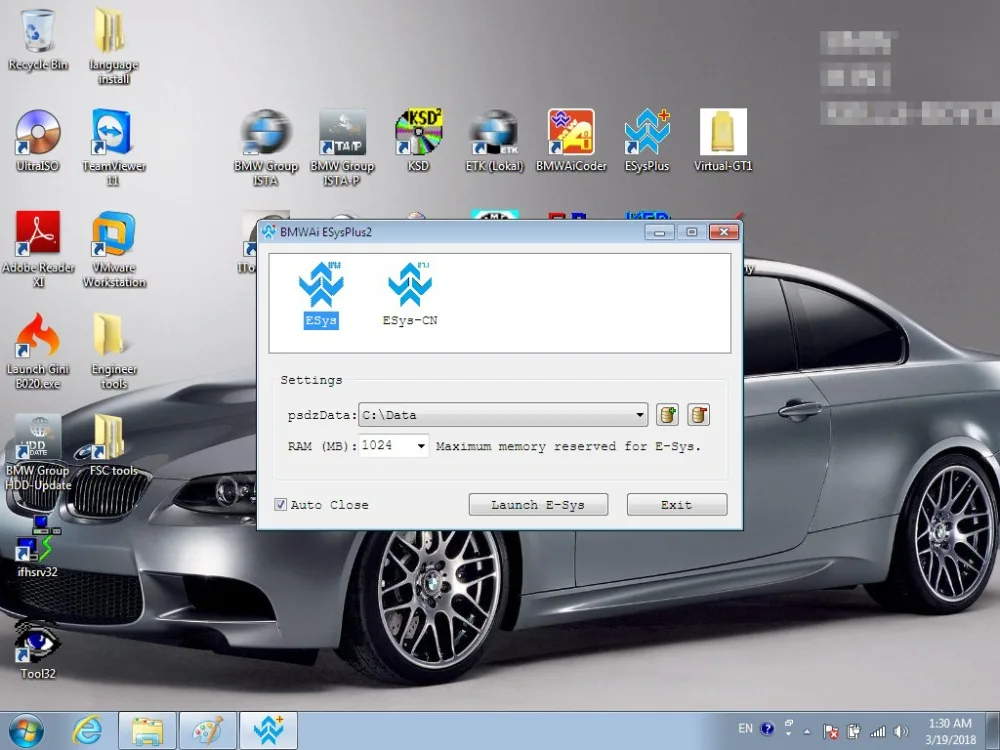The height and width of the screenshot is (750, 1000).
Task: Select the Launch Gini B020.exe shortcut
Action: tap(38, 351)
